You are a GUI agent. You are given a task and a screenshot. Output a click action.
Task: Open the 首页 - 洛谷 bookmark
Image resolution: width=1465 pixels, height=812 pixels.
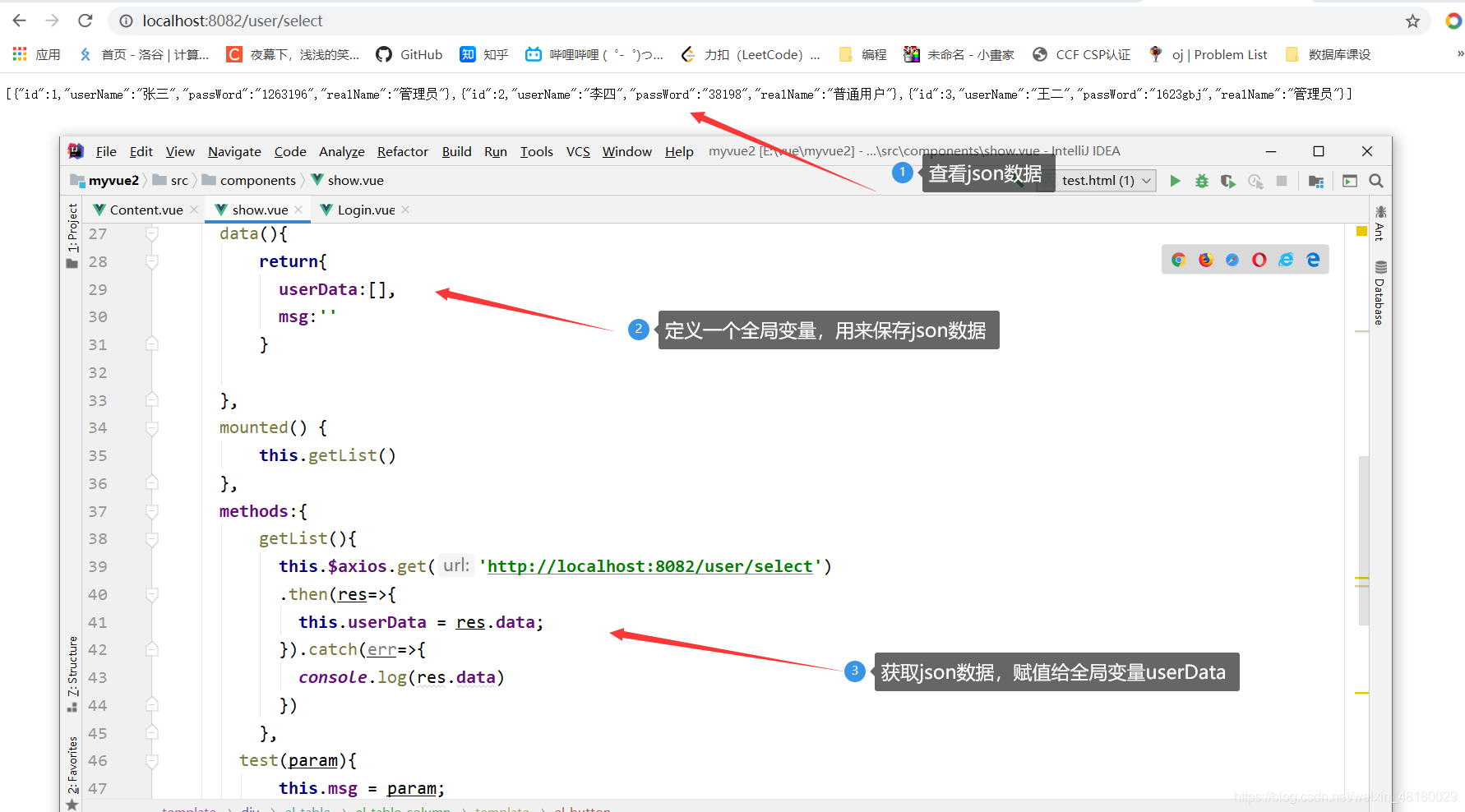pos(144,54)
